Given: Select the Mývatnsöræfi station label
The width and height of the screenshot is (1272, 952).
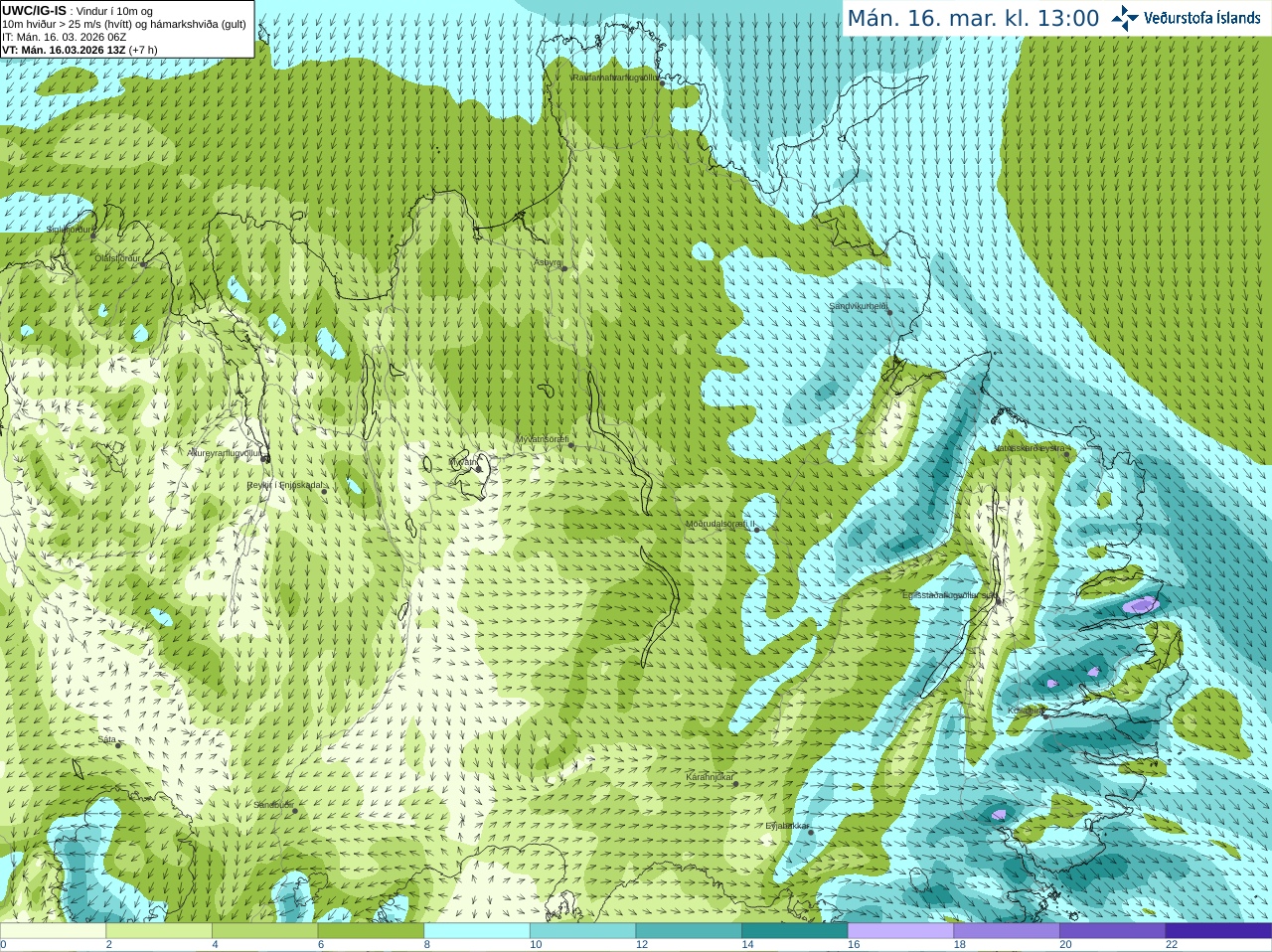Looking at the screenshot, I should click(543, 439).
